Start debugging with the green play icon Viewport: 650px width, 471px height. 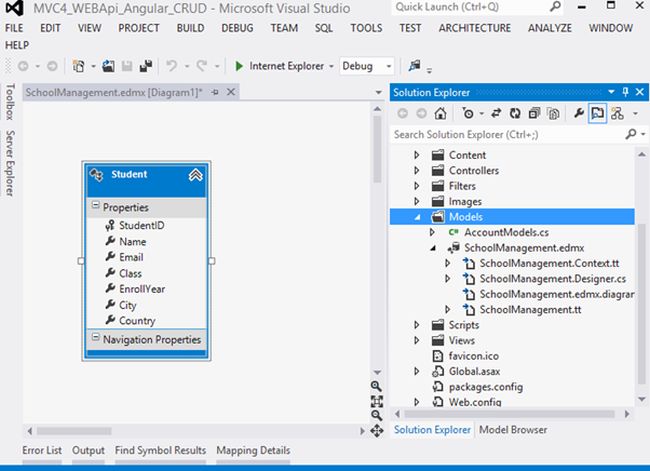(239, 66)
